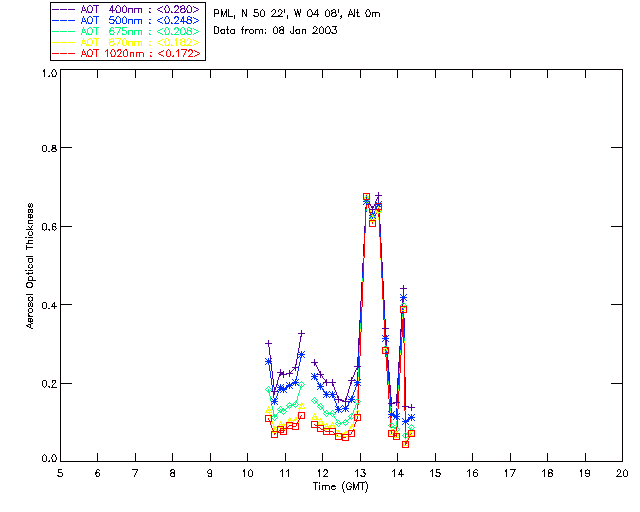
Task: Click the 18 tick label on time axis
Action: point(547,473)
